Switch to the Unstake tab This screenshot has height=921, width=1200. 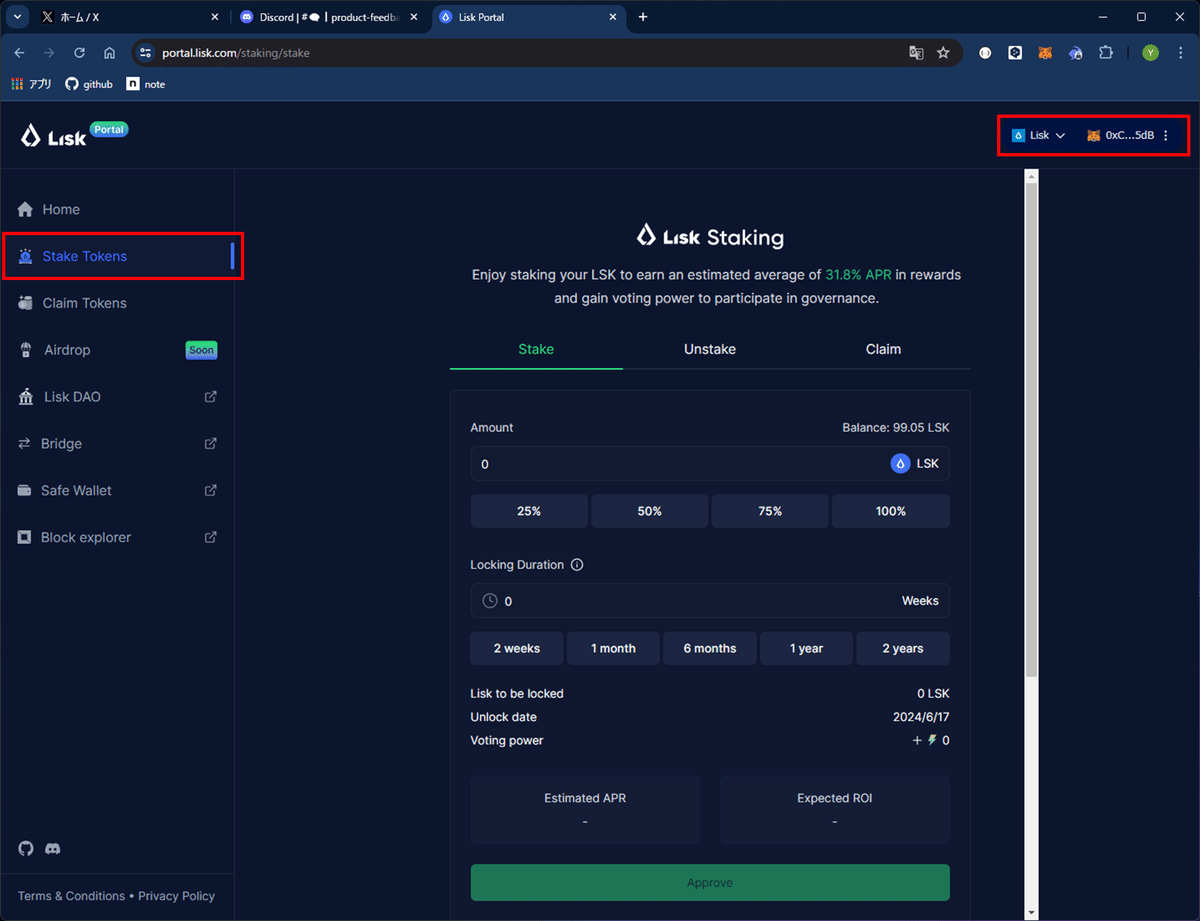pyautogui.click(x=710, y=349)
